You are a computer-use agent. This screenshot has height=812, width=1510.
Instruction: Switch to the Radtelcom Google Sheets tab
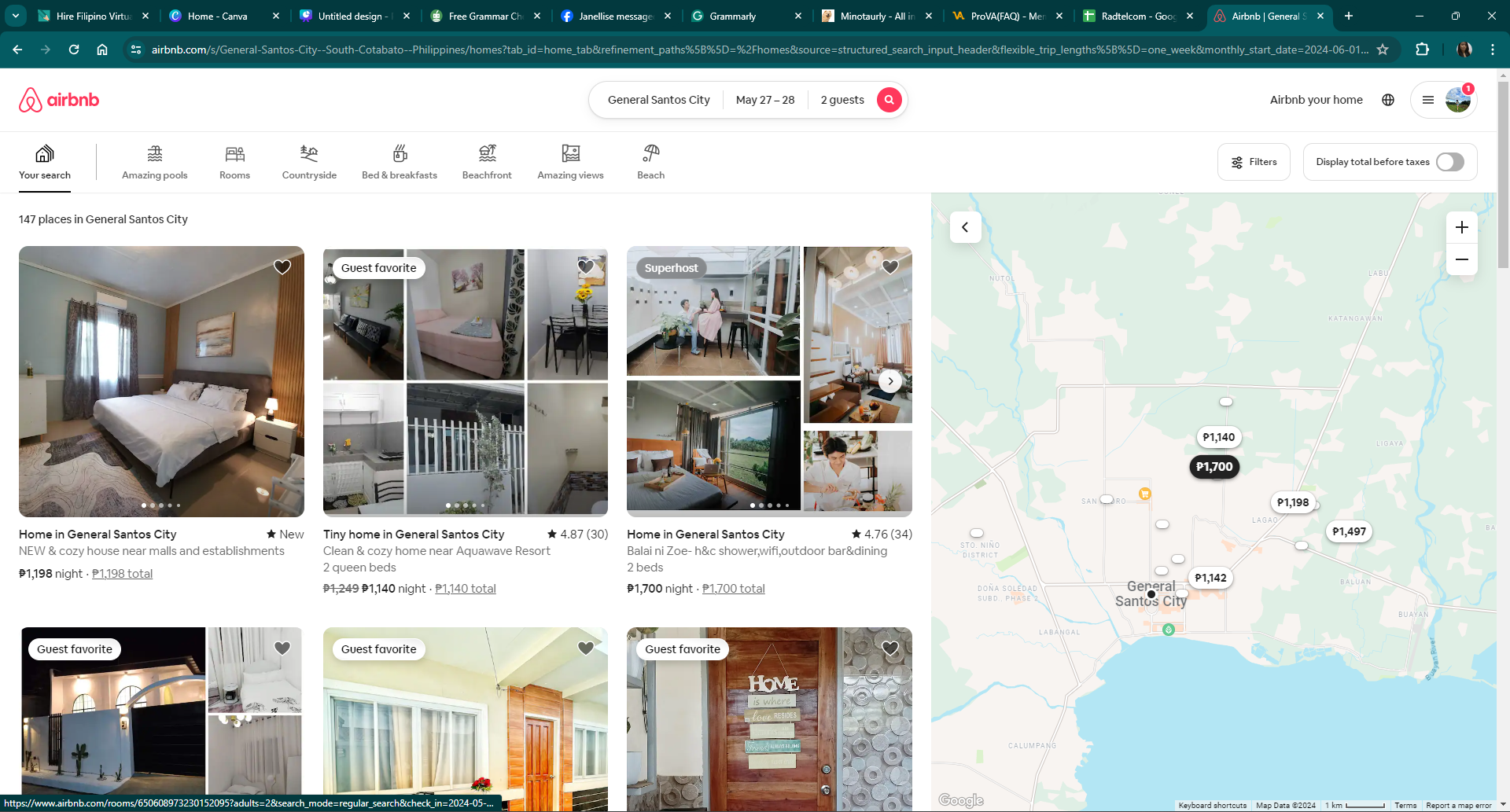pos(1138,16)
